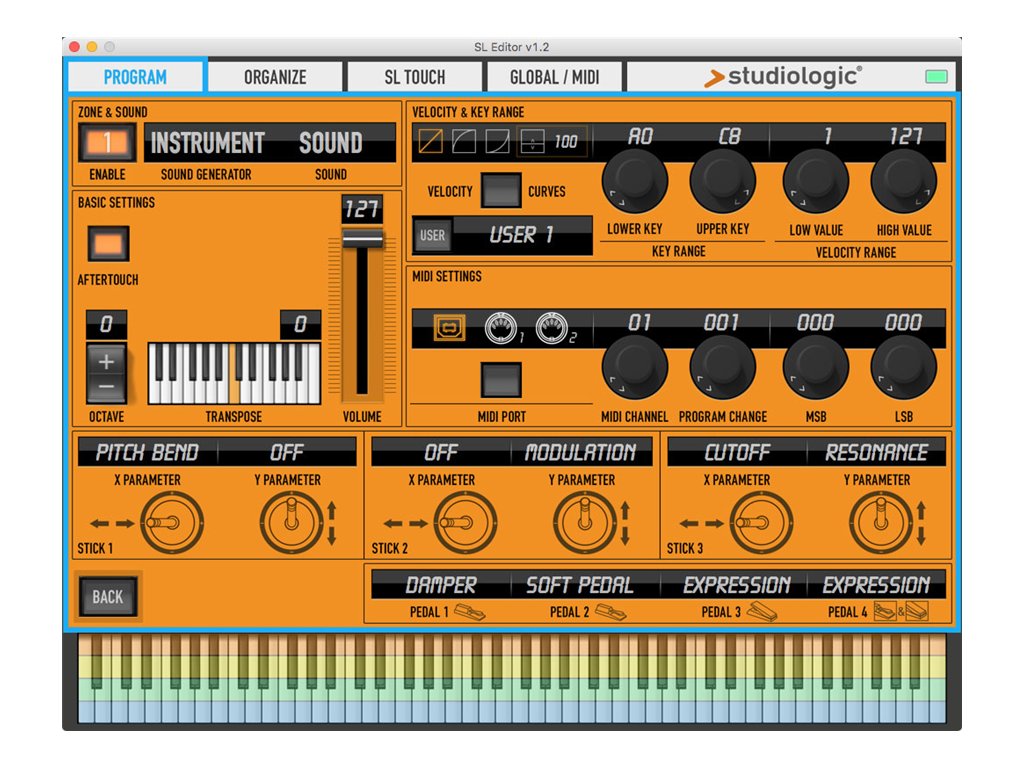
Task: Click the MIDI Channel knob
Action: (634, 366)
